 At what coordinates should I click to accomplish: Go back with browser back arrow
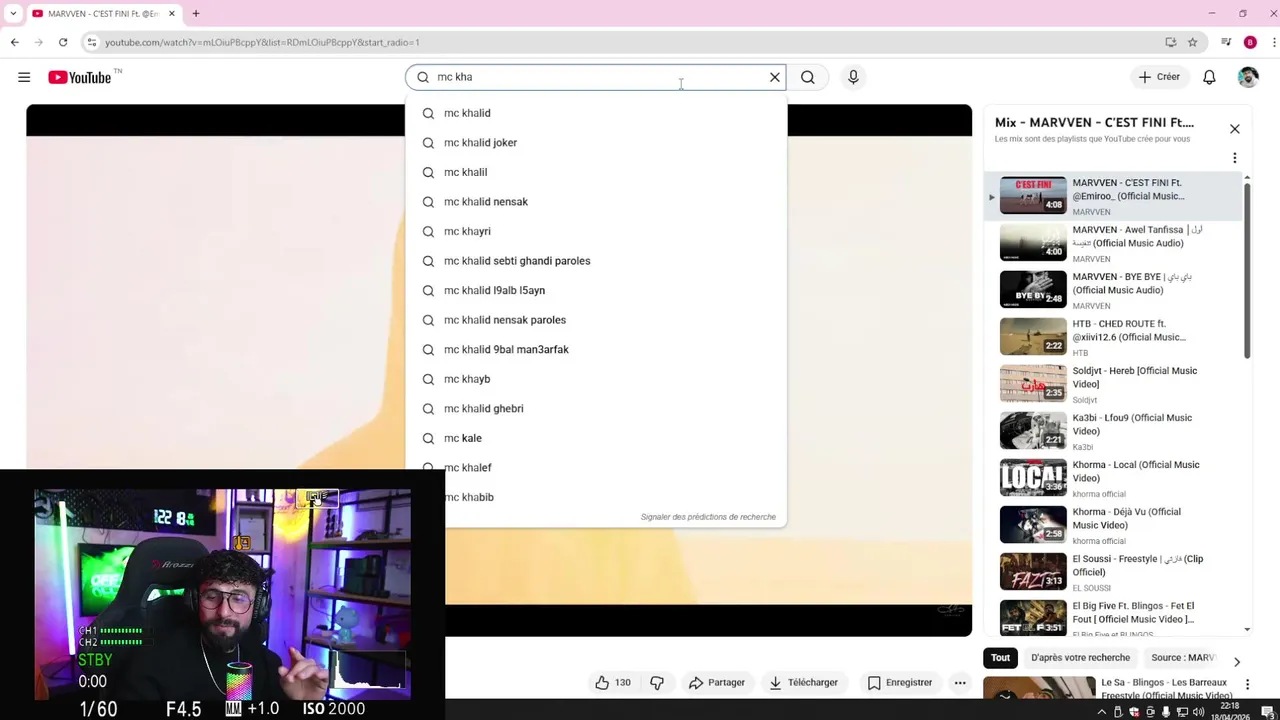(x=15, y=42)
